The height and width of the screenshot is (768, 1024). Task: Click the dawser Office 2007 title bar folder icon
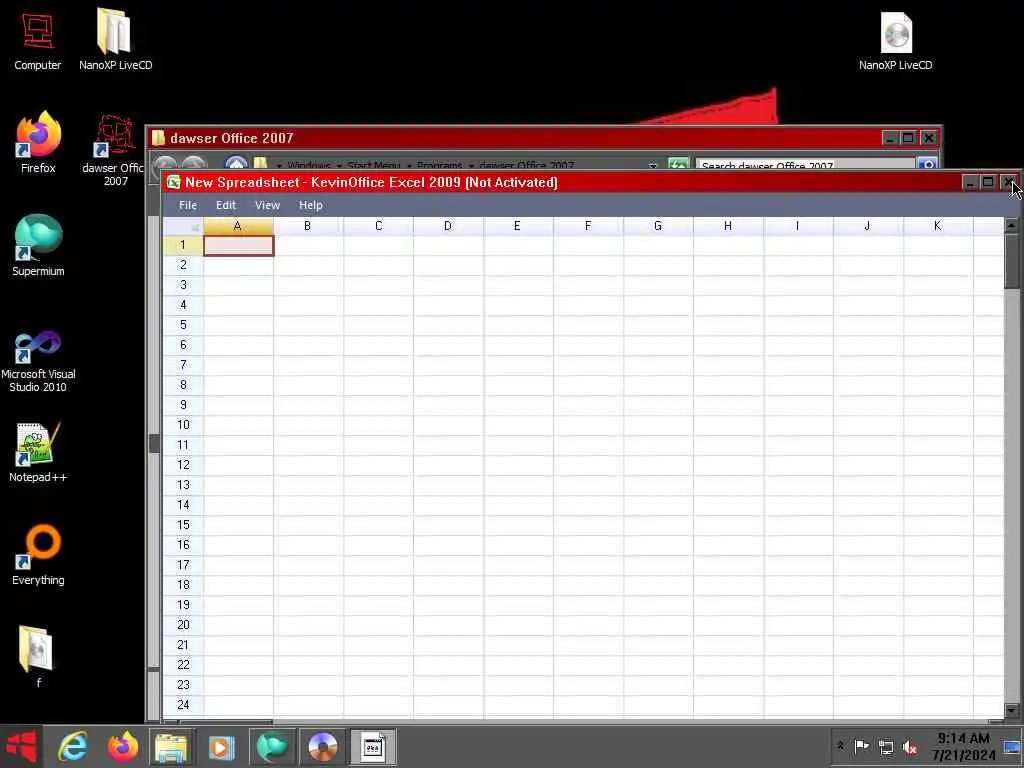(x=158, y=138)
